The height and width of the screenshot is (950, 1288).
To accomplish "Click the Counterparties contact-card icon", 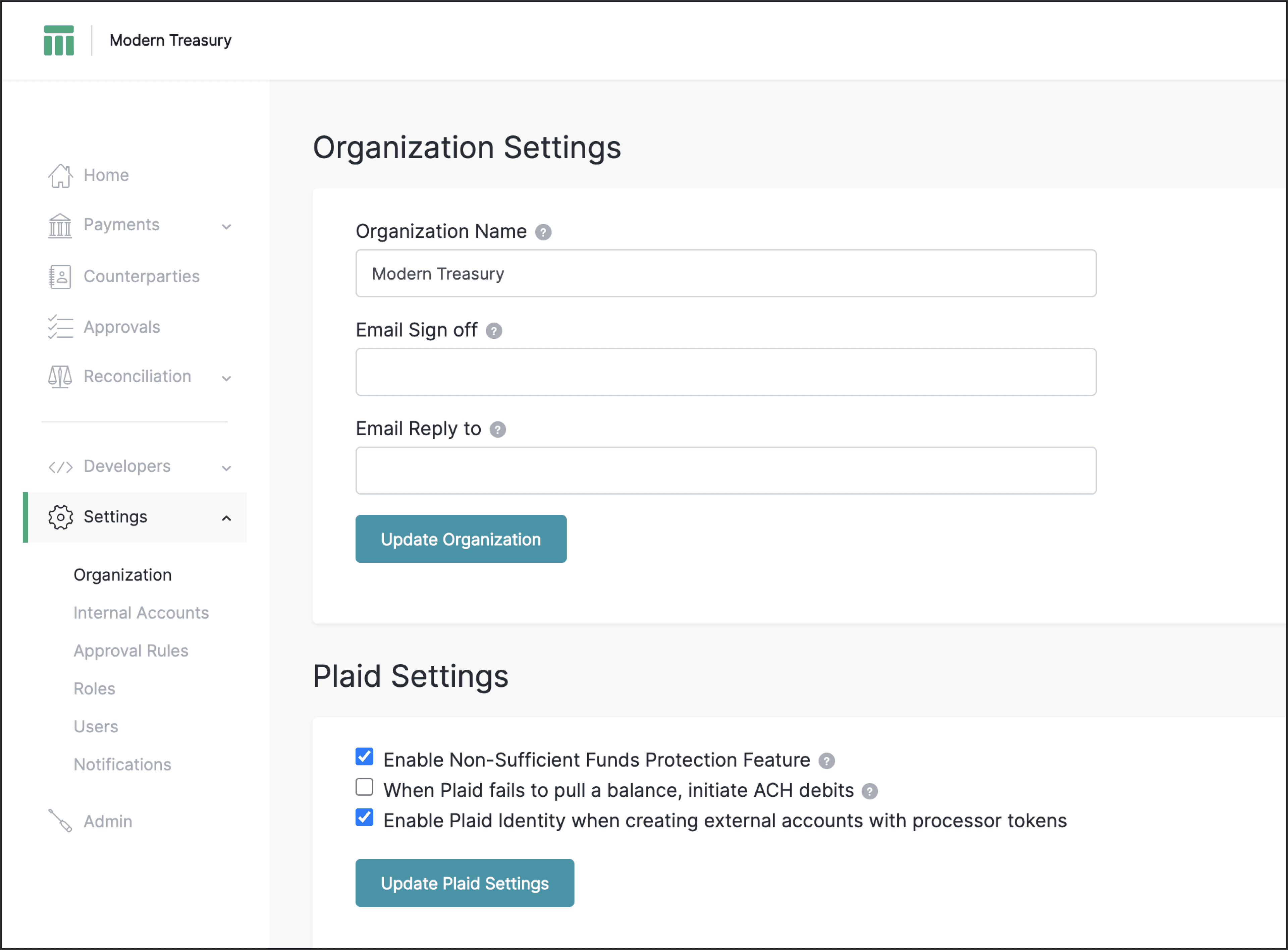I will (60, 277).
